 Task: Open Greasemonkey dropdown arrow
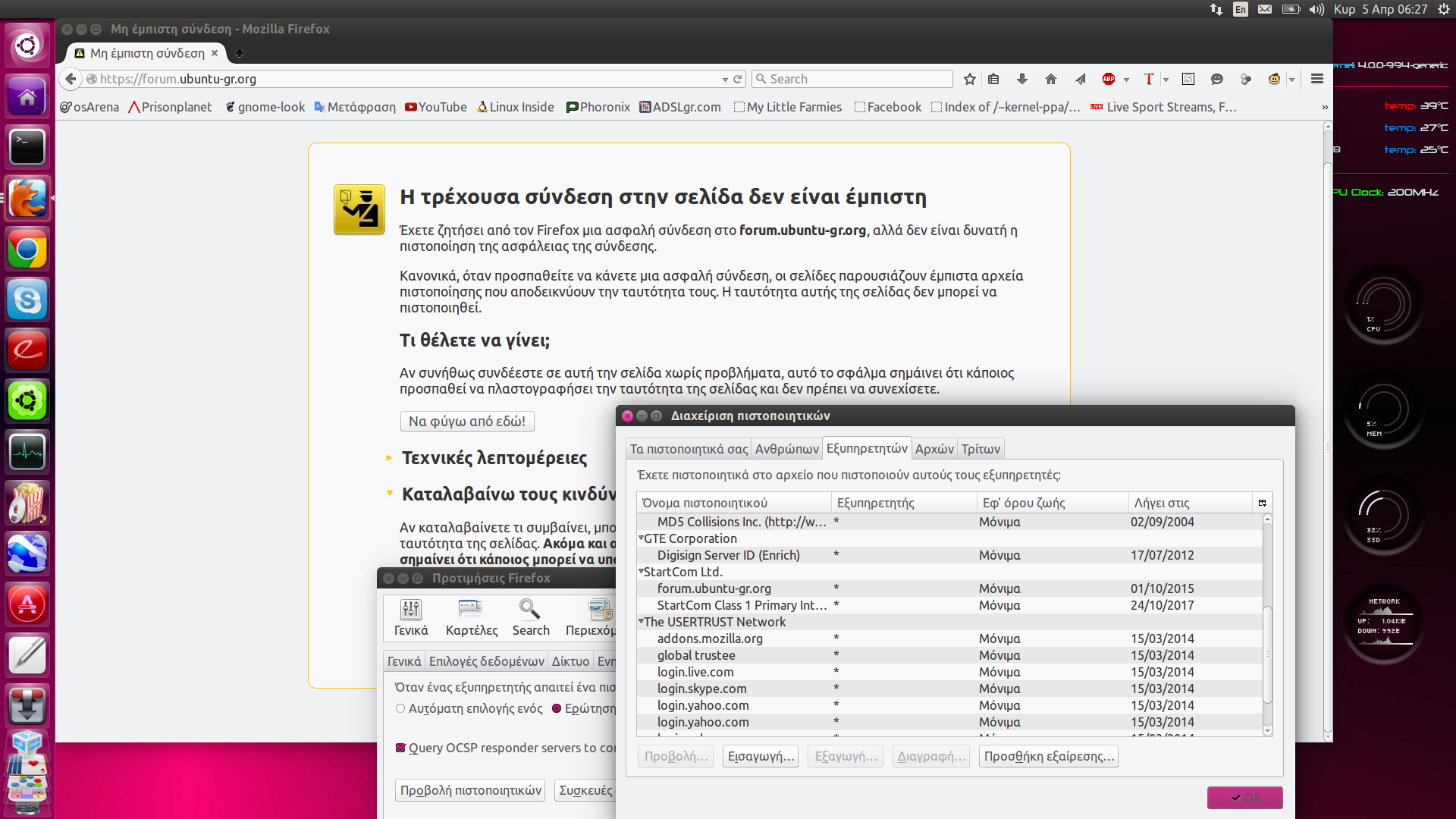1291,80
